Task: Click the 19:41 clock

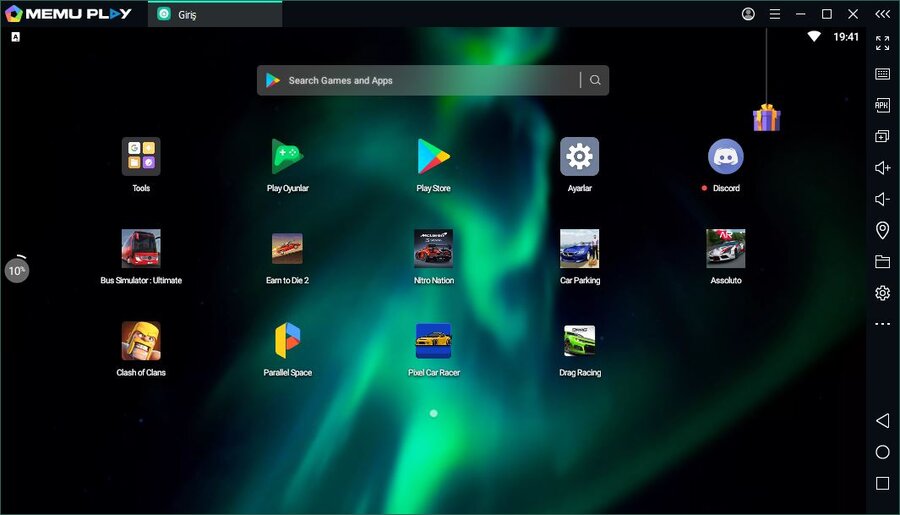Action: tap(845, 37)
